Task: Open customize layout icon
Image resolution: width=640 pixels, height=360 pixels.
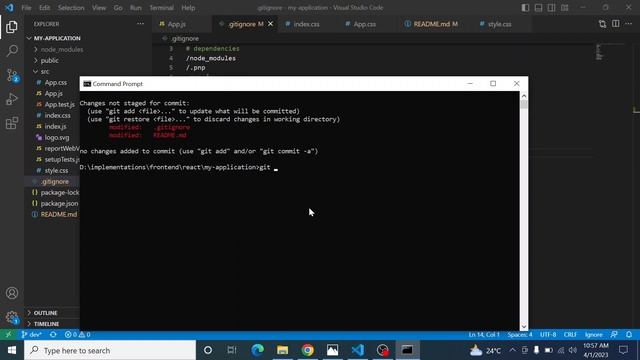Action: (564, 8)
